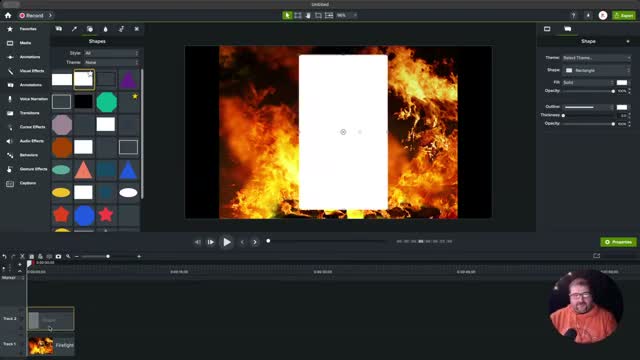Open the notifications bell icon
640x360 pixels.
pyautogui.click(x=588, y=16)
